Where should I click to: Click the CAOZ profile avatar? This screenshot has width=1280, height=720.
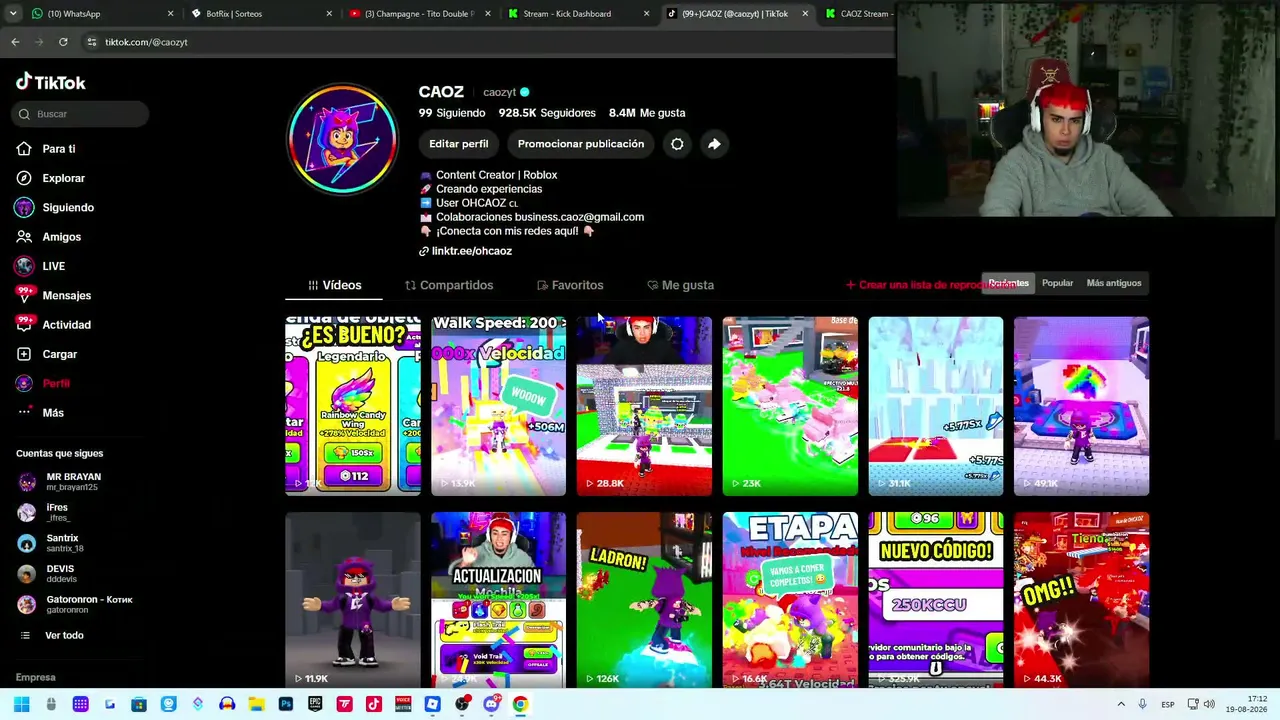(342, 138)
